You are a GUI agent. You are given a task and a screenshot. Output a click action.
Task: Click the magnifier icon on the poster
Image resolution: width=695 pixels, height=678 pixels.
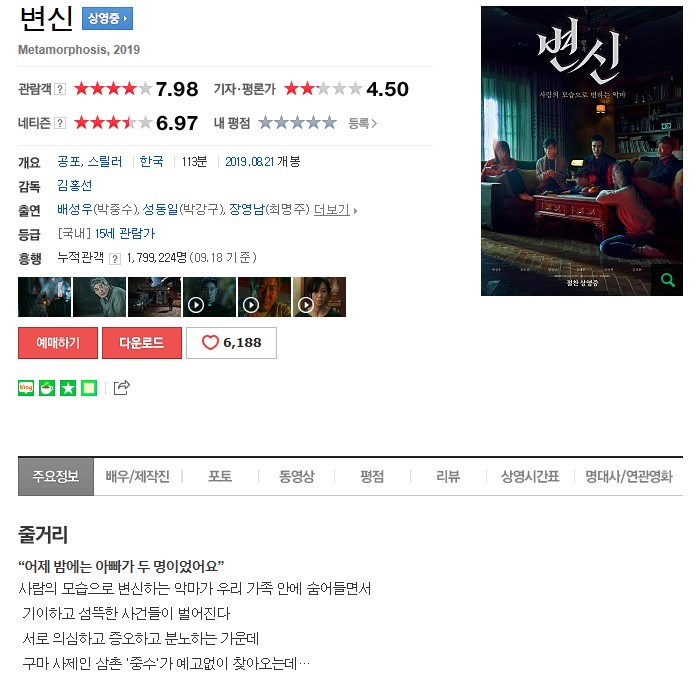pyautogui.click(x=667, y=280)
